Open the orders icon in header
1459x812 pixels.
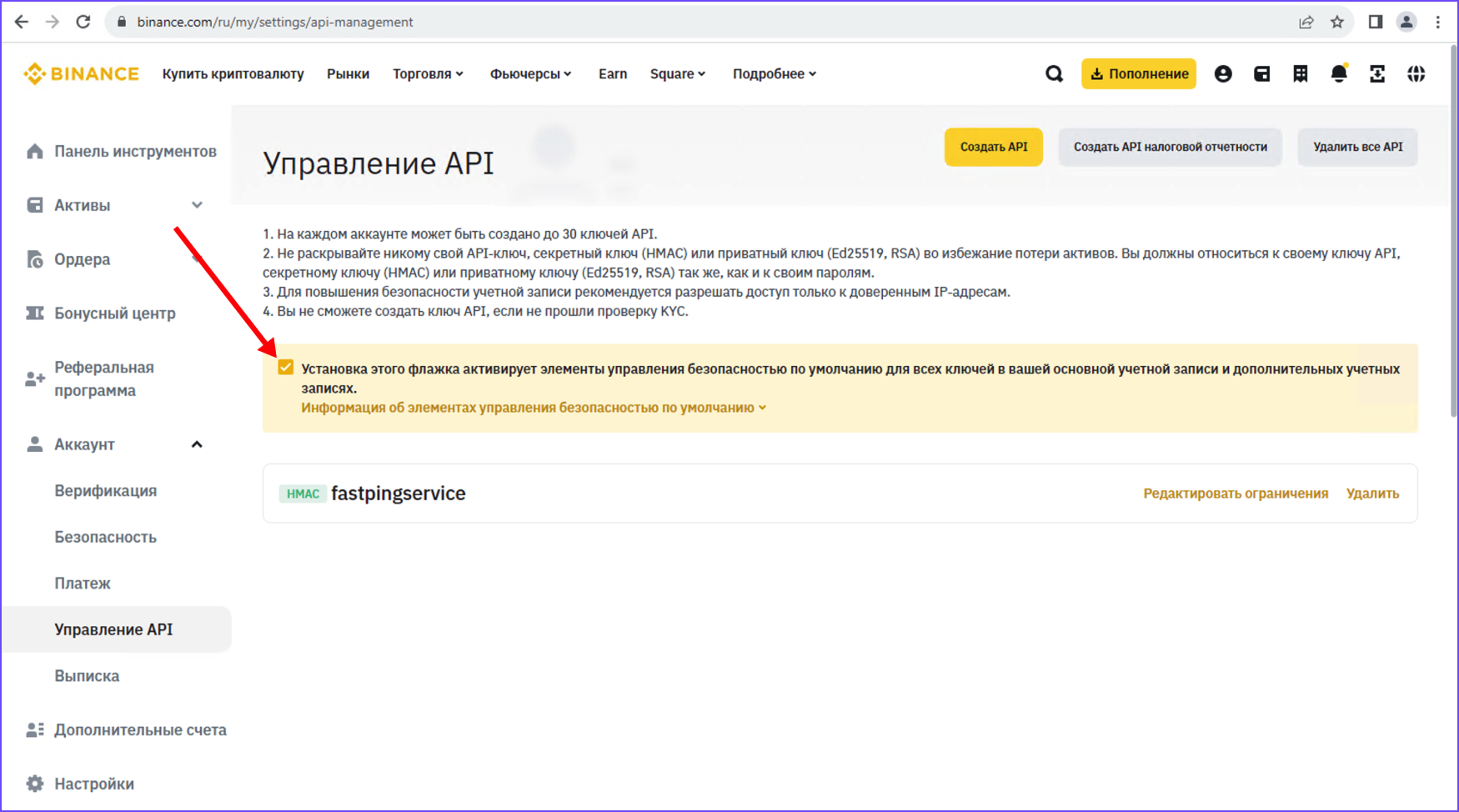pos(1300,74)
